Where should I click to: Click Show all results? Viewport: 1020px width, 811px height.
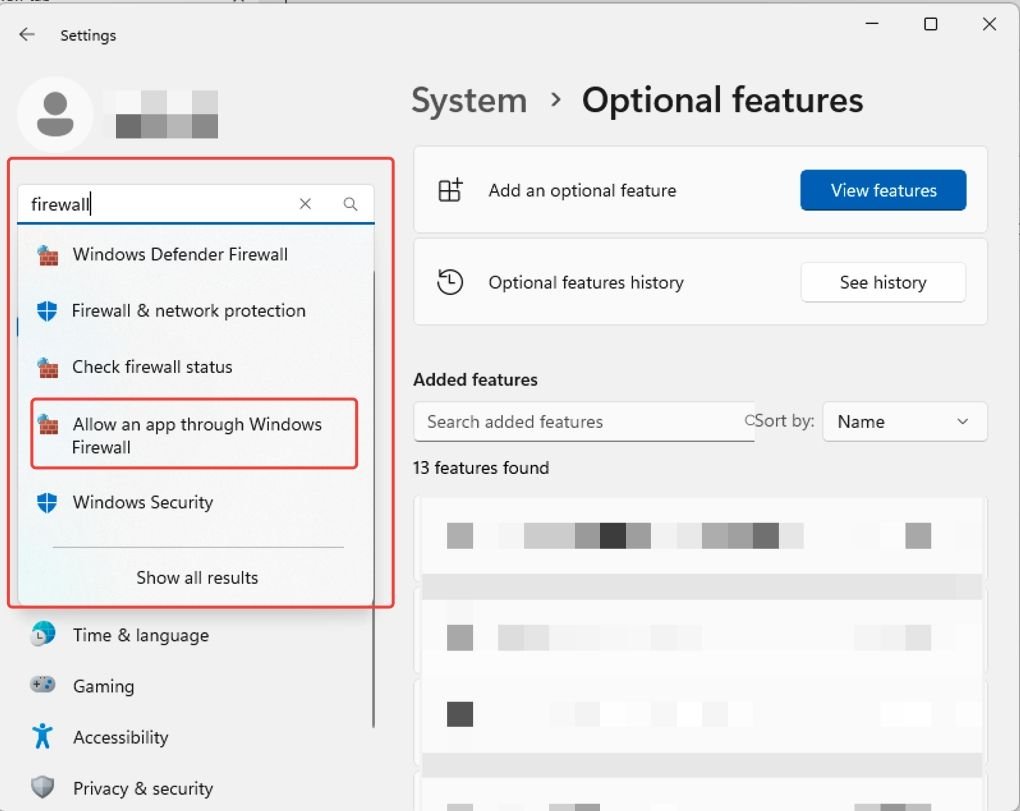click(x=197, y=578)
